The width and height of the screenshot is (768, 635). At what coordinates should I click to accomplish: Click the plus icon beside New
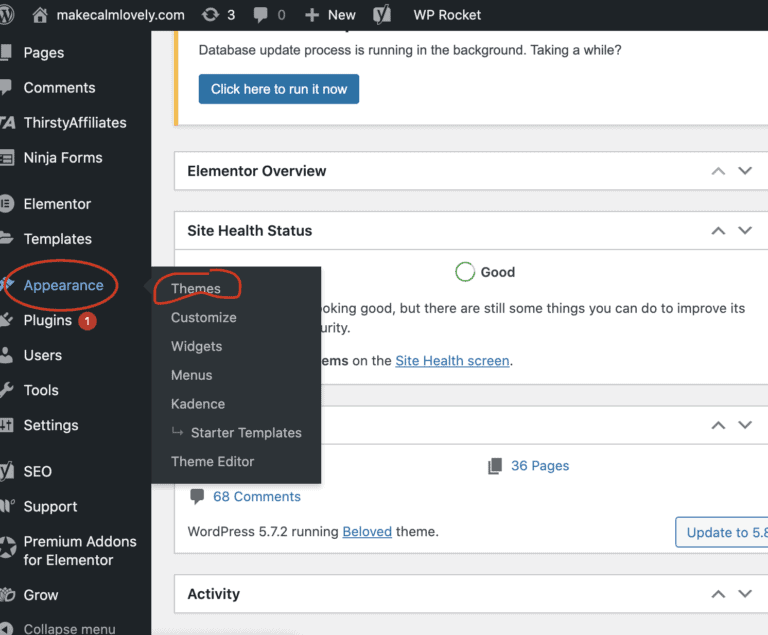click(312, 15)
